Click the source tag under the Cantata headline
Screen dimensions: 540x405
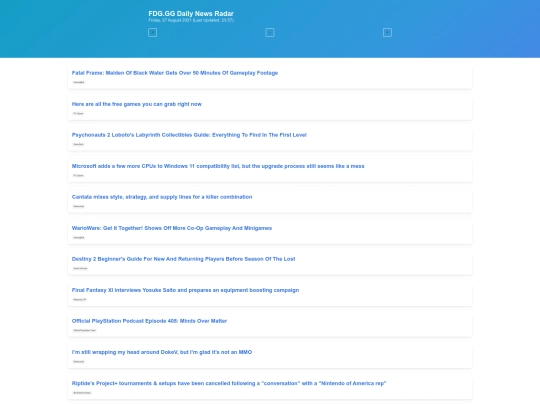pyautogui.click(x=79, y=206)
